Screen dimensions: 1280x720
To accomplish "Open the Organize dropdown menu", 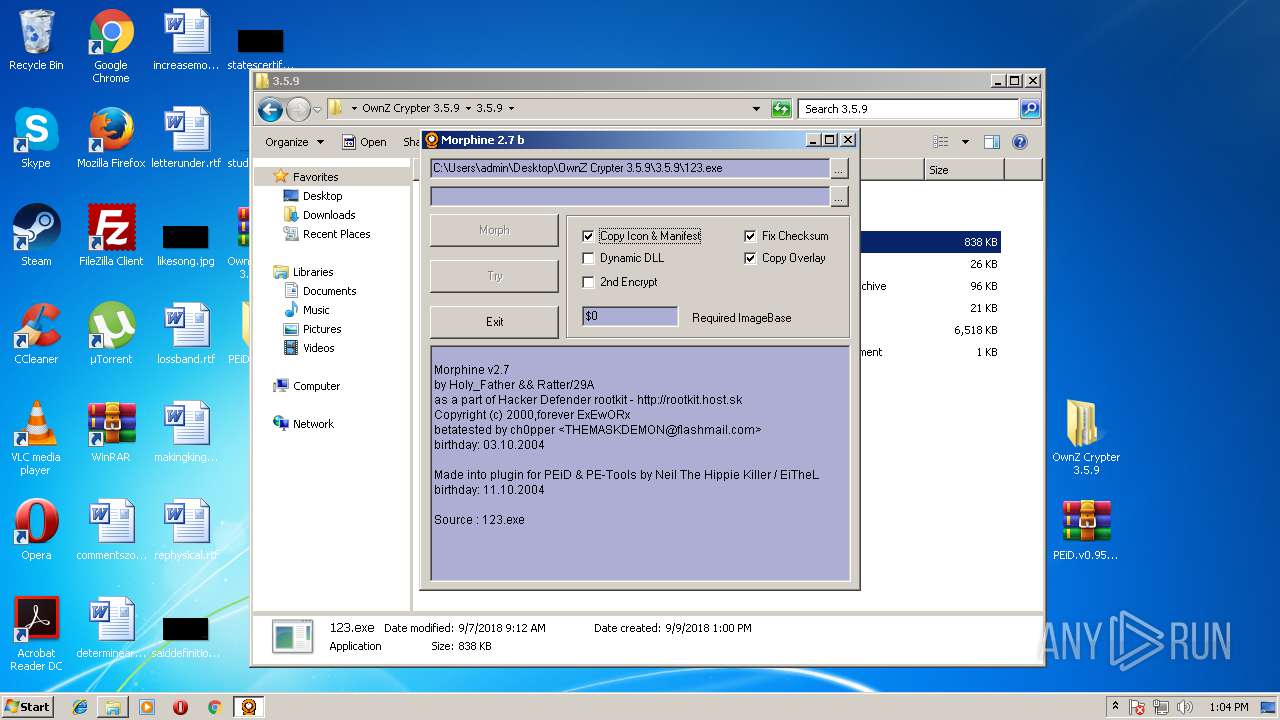I will tap(294, 142).
